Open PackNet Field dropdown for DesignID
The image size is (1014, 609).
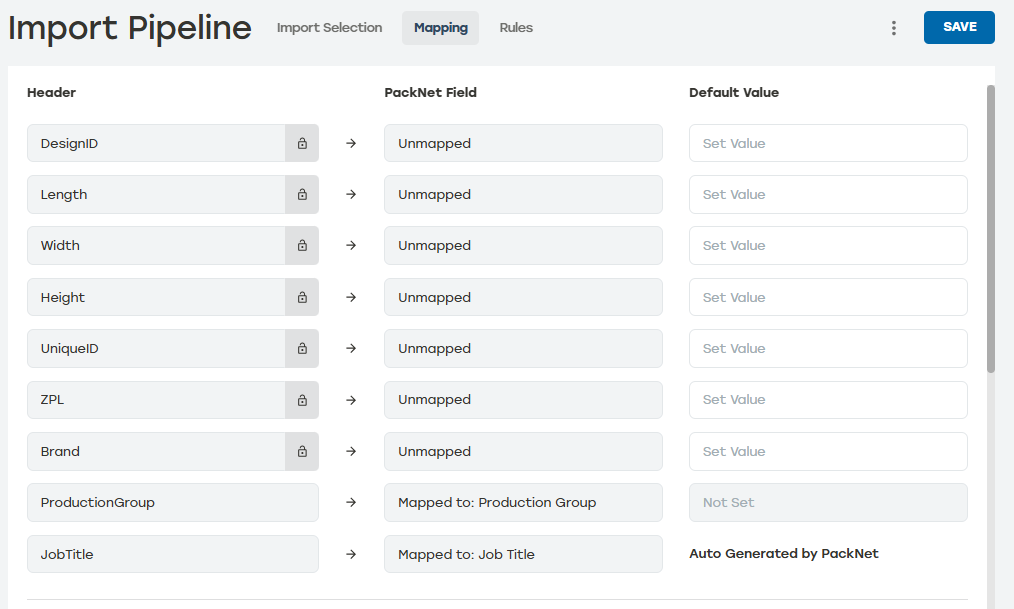pyautogui.click(x=523, y=143)
